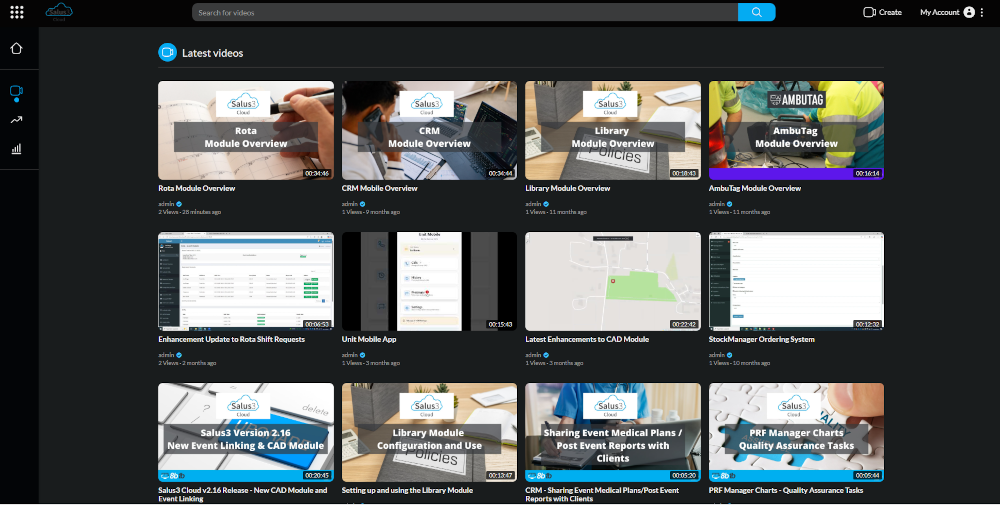
Task: Open PRF Manager Charts Quality Assurance thumbnail
Action: pyautogui.click(x=797, y=432)
